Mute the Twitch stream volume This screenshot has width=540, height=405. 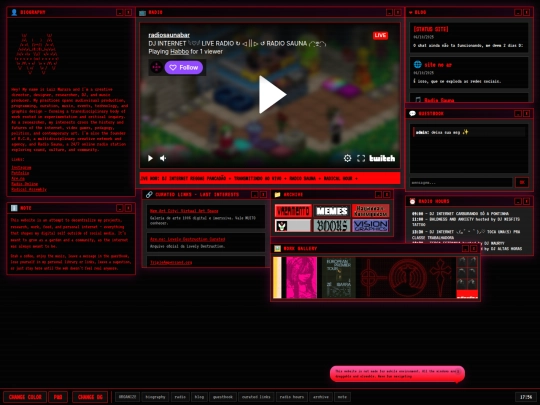tap(163, 158)
